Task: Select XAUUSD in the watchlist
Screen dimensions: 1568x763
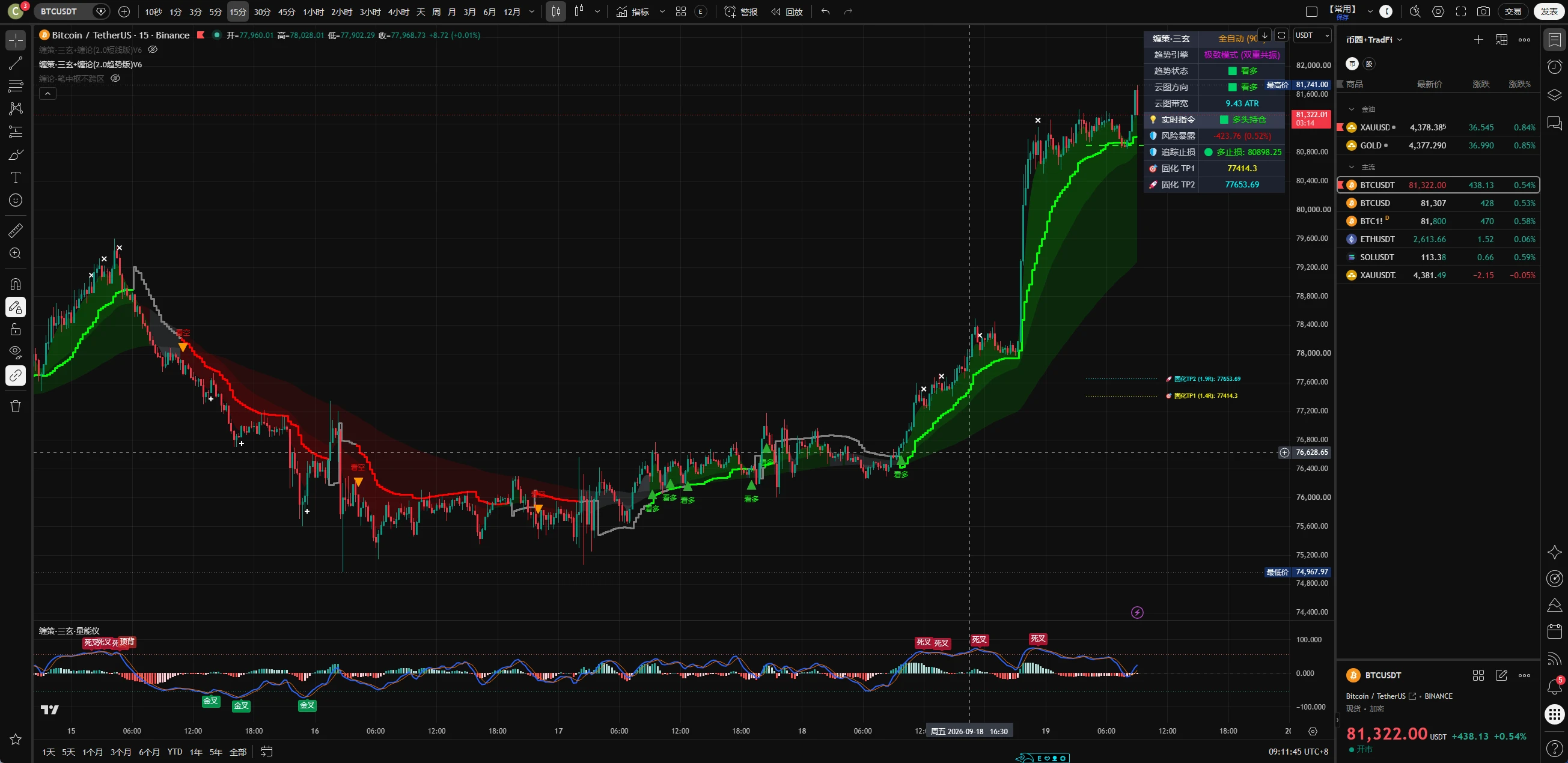Action: 1438,127
